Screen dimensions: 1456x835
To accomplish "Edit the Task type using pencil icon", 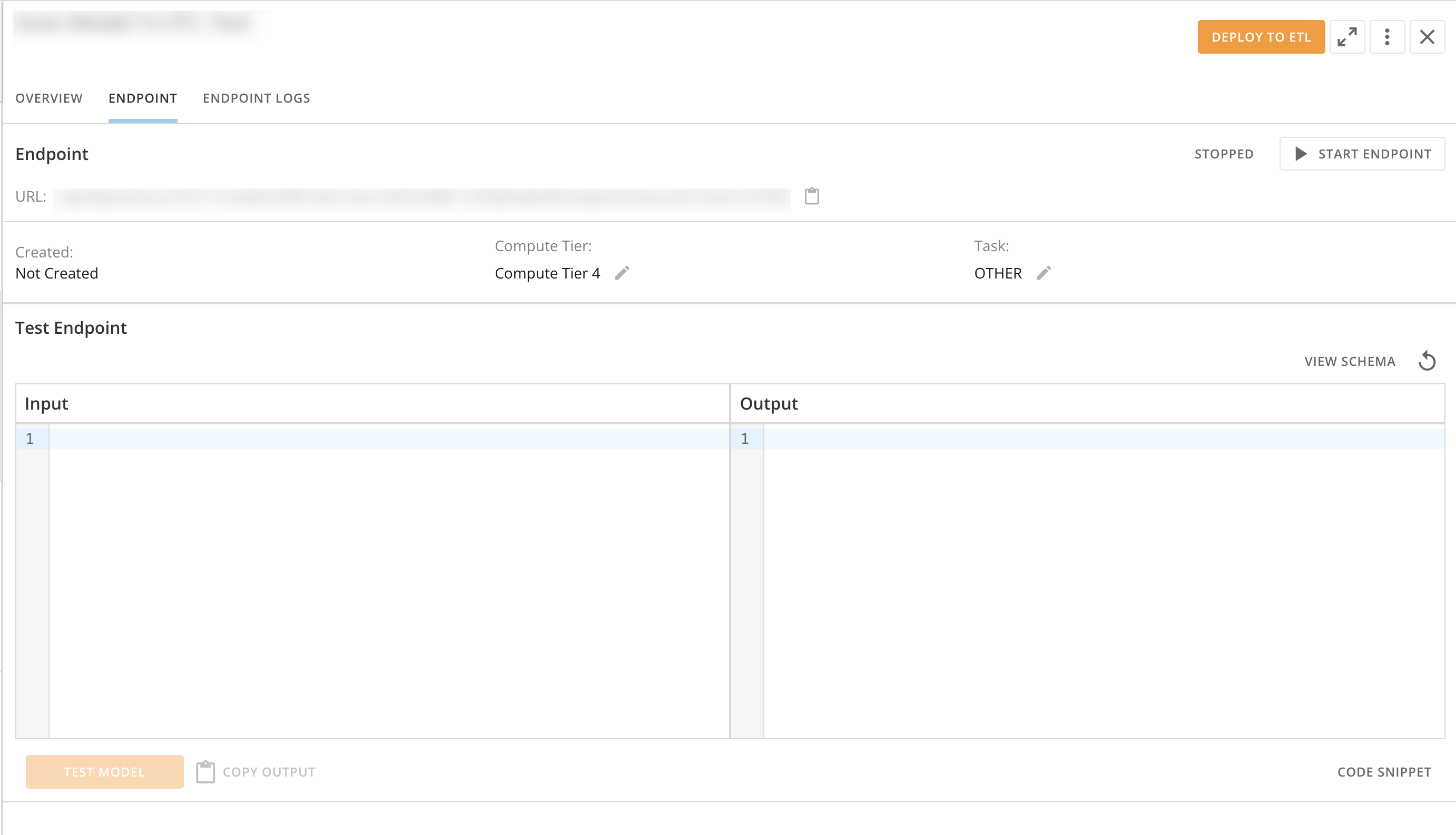I will (1044, 274).
